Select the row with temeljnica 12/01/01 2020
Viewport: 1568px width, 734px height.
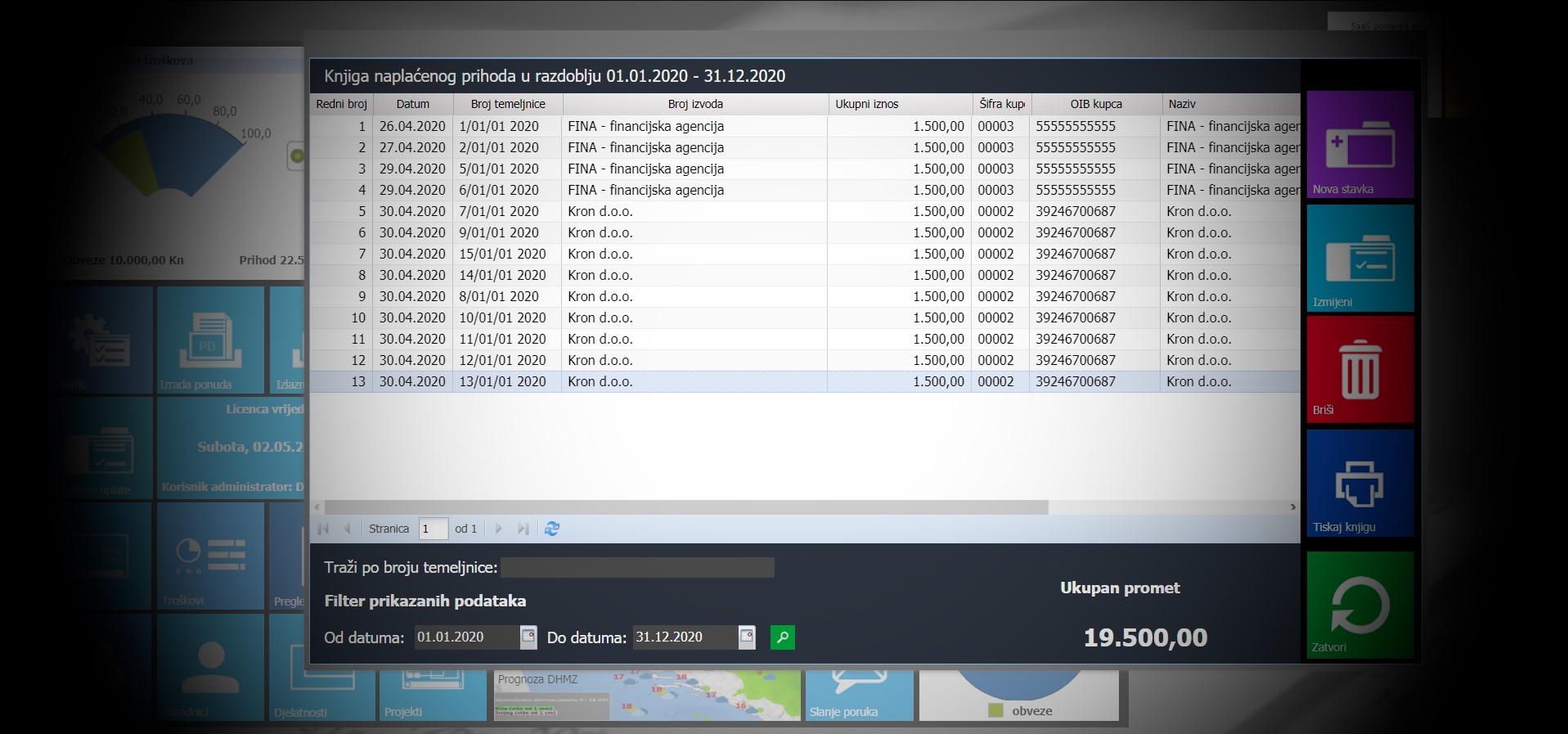pos(805,360)
